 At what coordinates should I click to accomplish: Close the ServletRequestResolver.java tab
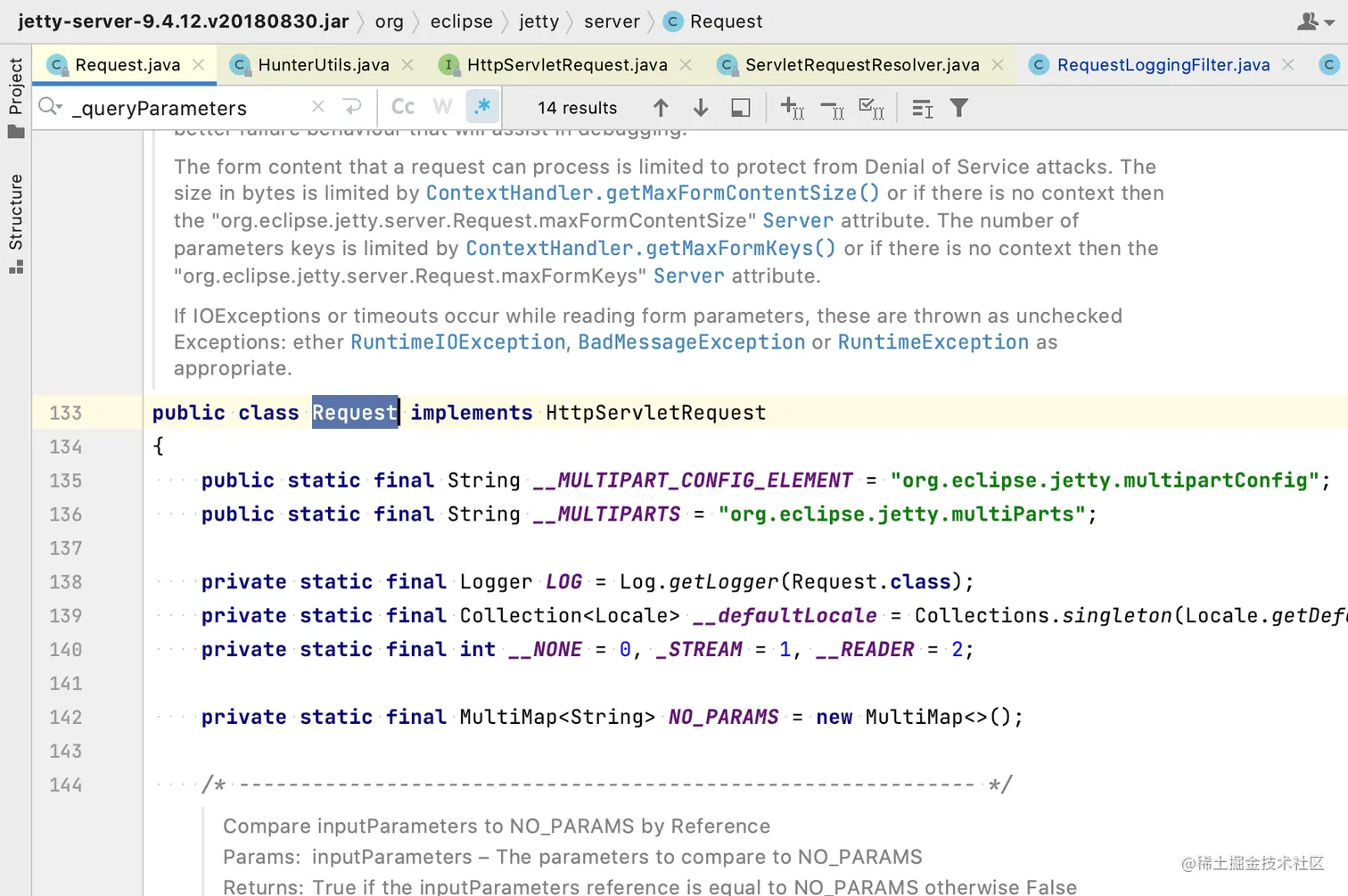[998, 64]
